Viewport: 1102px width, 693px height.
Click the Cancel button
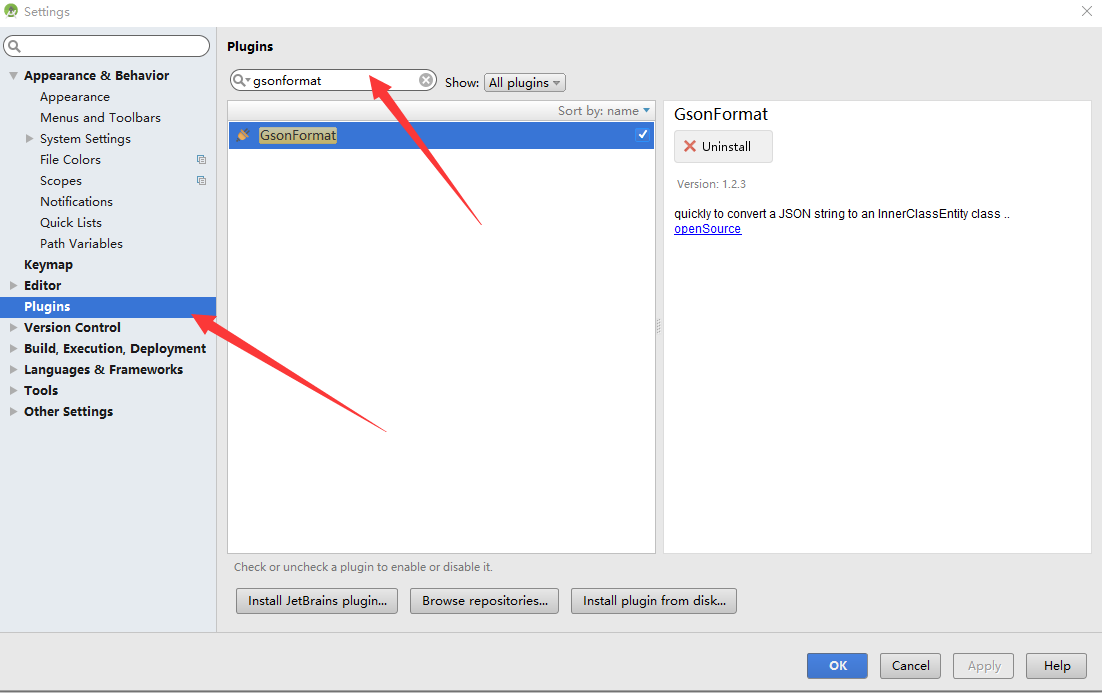pos(910,666)
